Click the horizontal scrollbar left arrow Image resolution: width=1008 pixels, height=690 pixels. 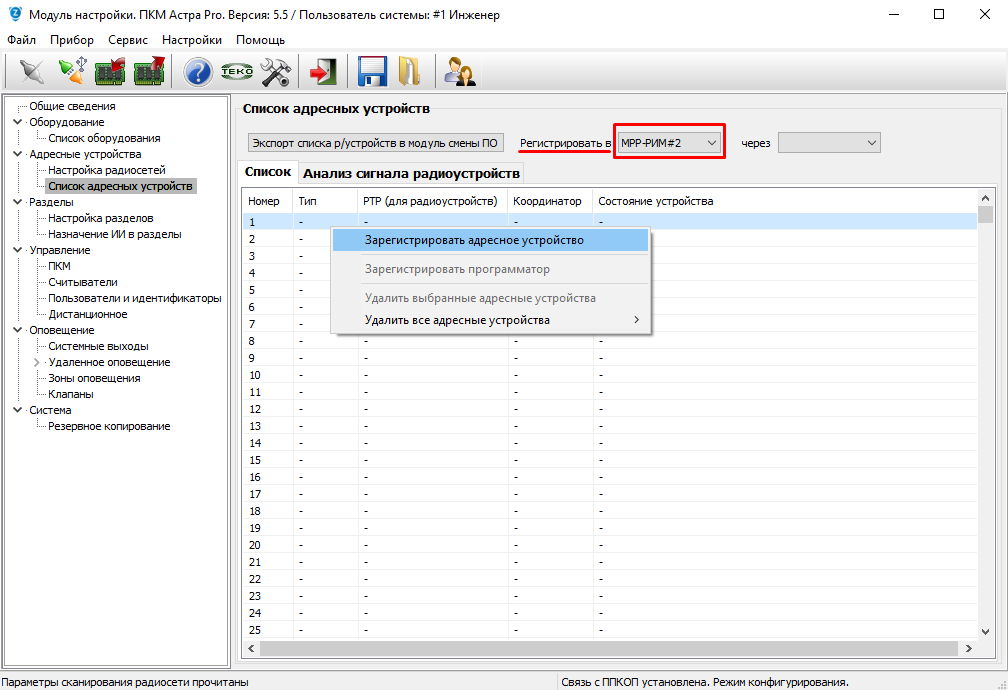click(251, 649)
